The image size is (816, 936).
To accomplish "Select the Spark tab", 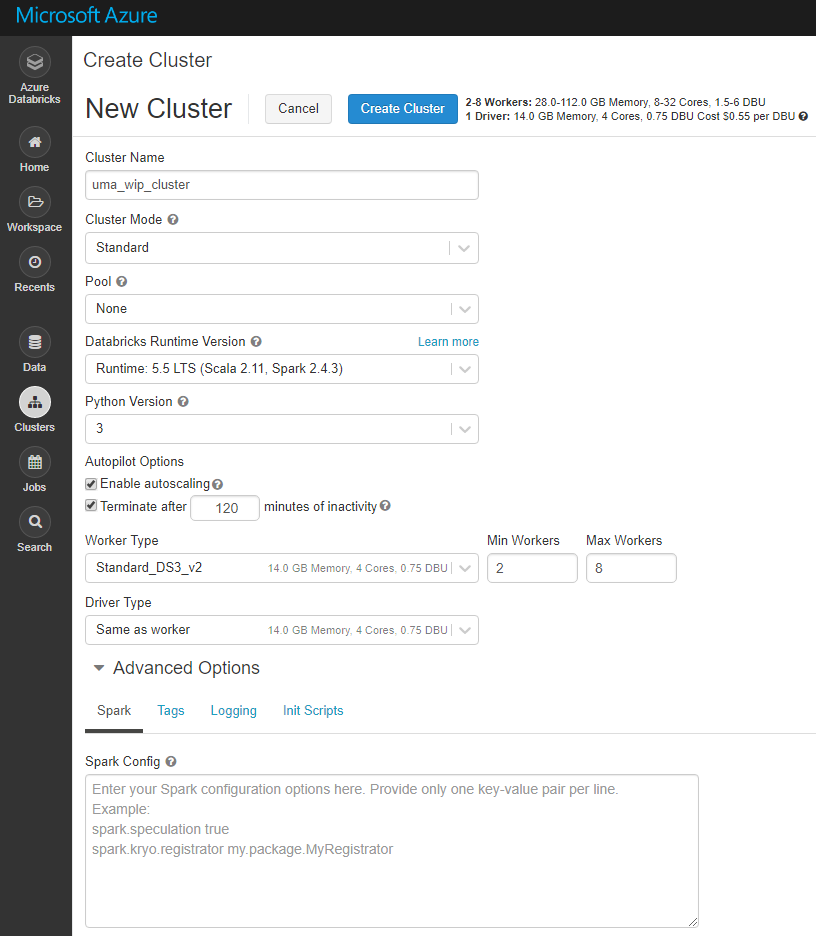I will tap(114, 711).
